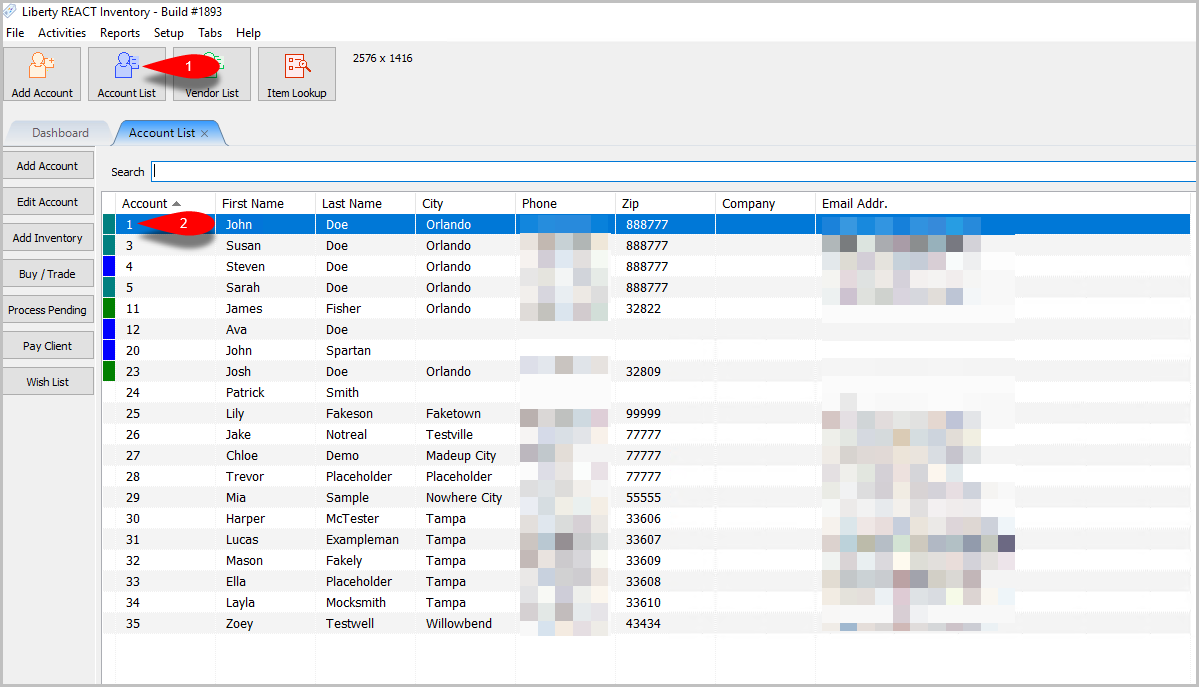
Task: Open the Reports menu
Action: (120, 33)
